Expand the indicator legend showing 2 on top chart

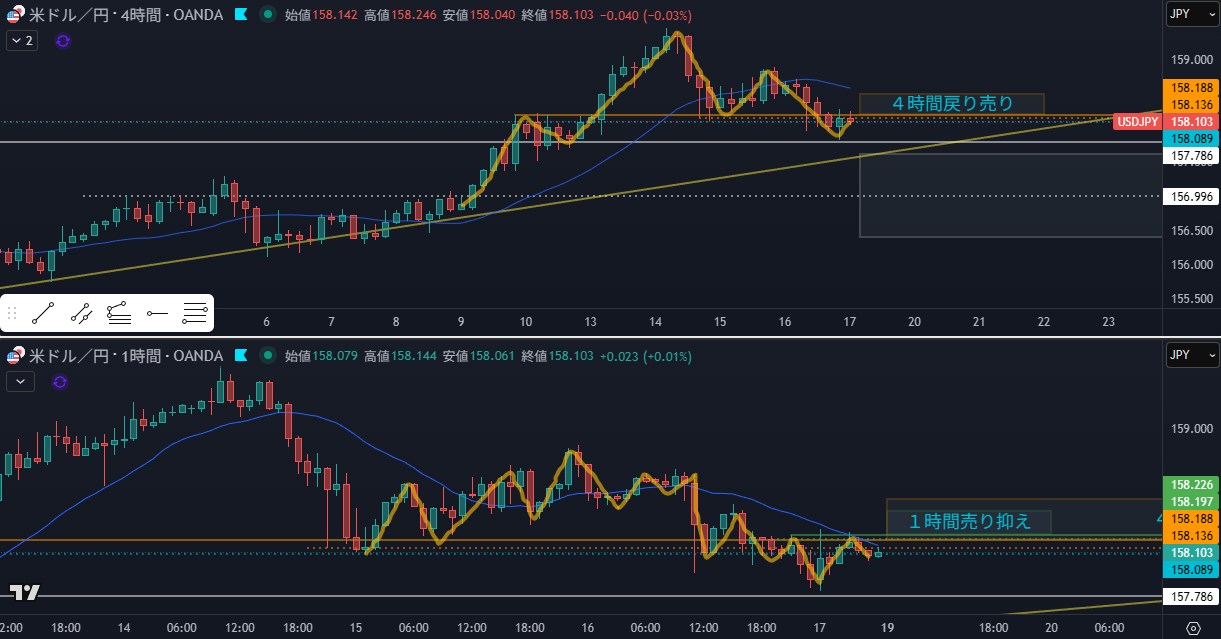pos(22,41)
